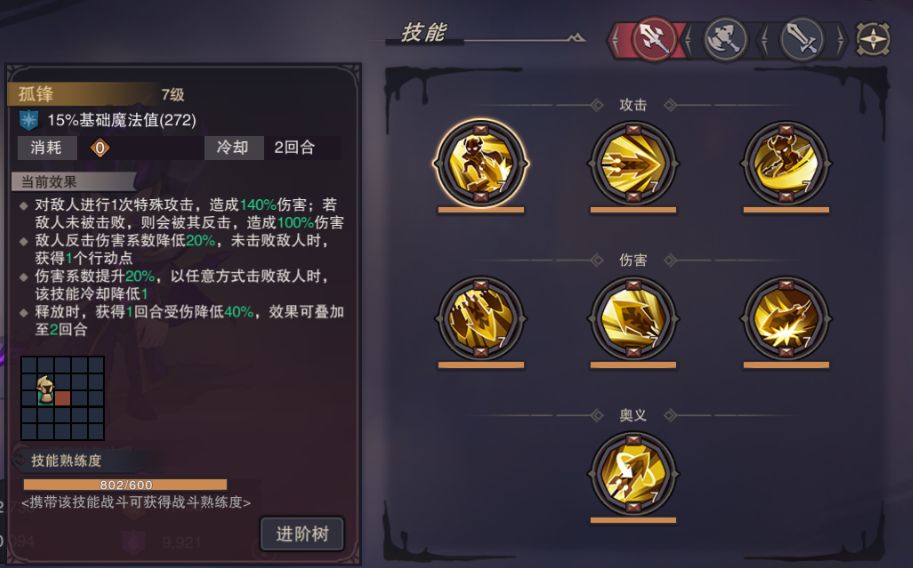Select the middle skill under 伤害
The height and width of the screenshot is (568, 913).
(x=633, y=318)
